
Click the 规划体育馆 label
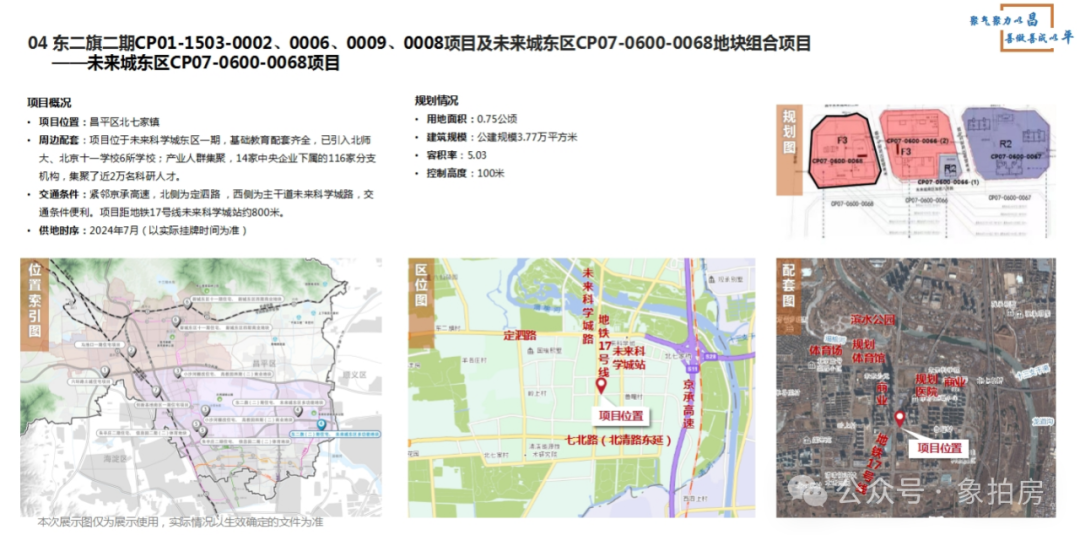(x=869, y=350)
